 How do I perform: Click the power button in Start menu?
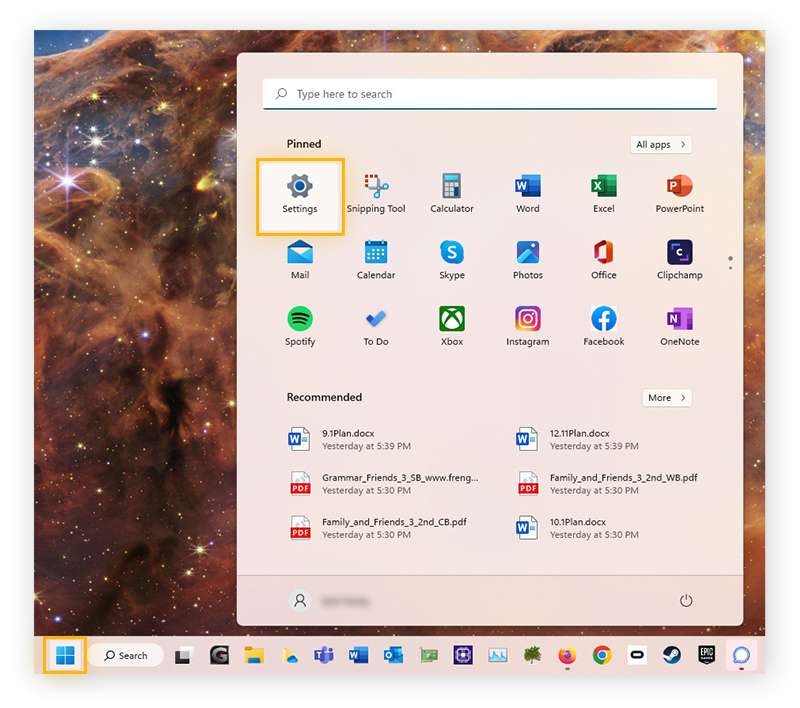pos(686,600)
